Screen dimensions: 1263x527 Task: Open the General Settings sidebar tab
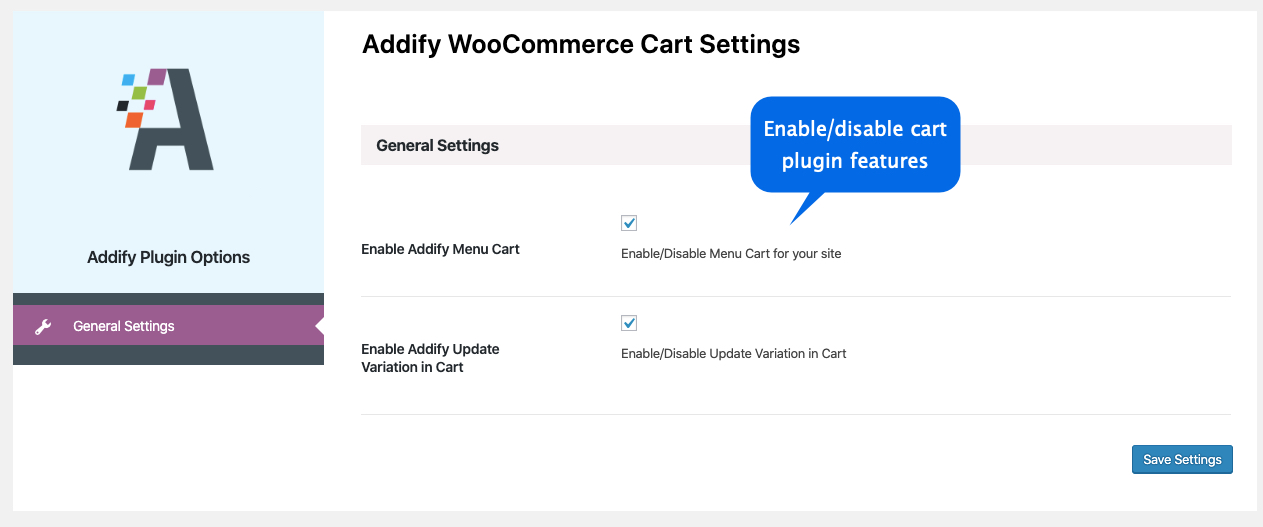[x=124, y=326]
